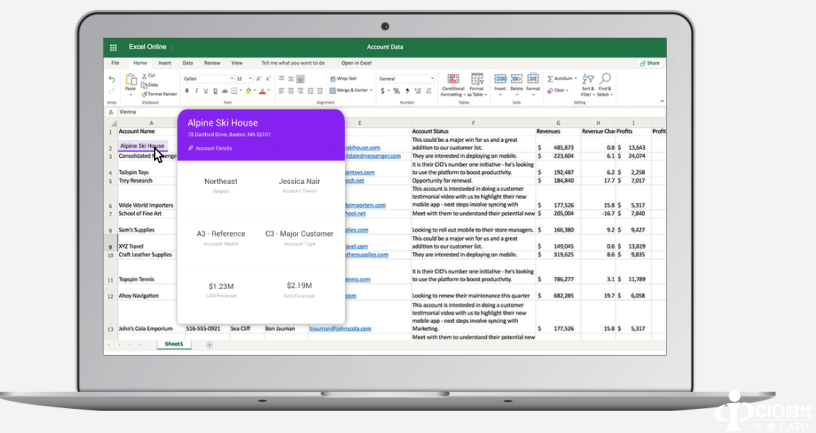Click the Find & Select magnifier icon
Viewport: 816px width, 433px height.
[605, 79]
